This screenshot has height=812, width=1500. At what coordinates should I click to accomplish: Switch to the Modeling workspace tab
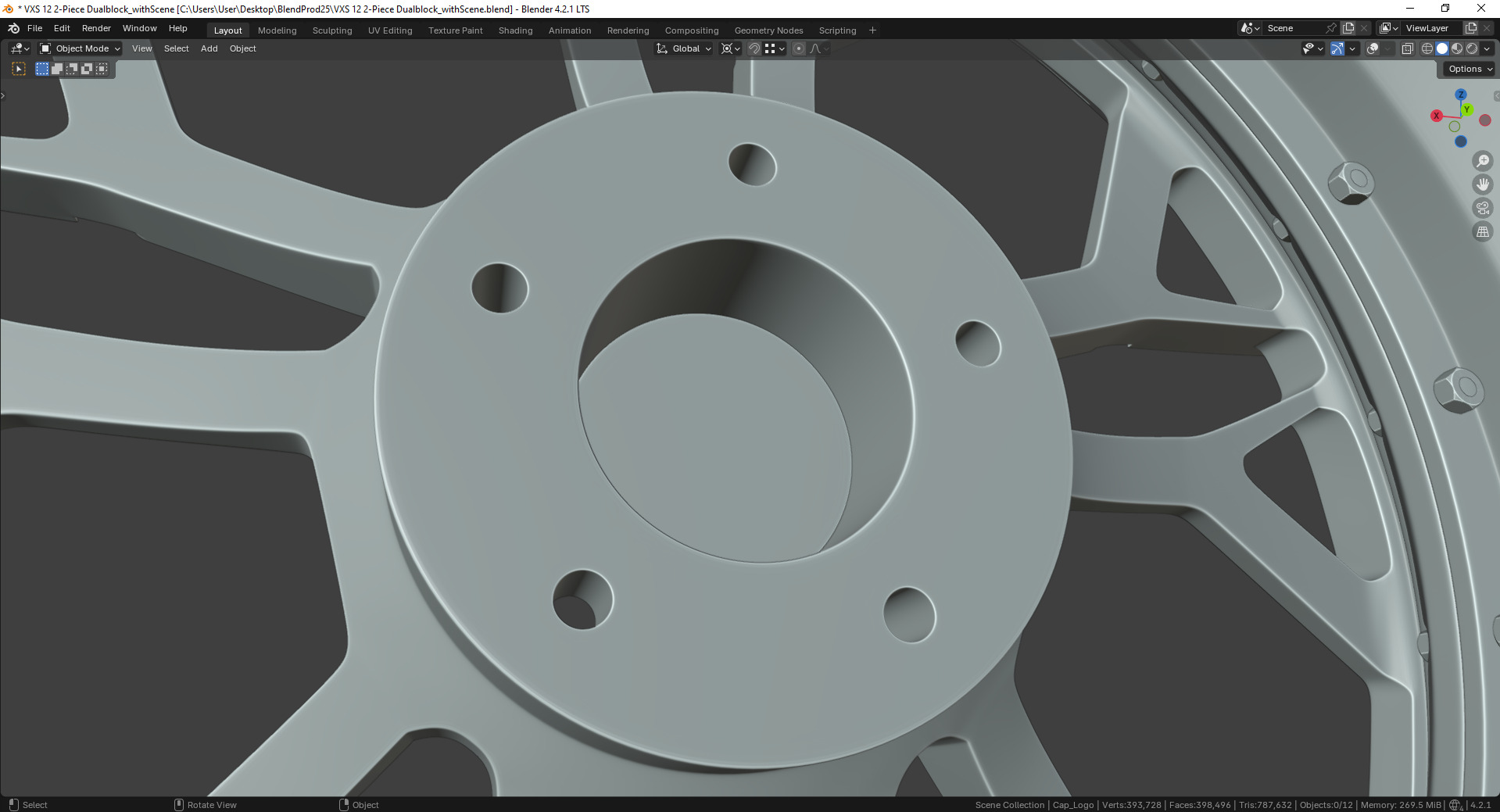277,30
